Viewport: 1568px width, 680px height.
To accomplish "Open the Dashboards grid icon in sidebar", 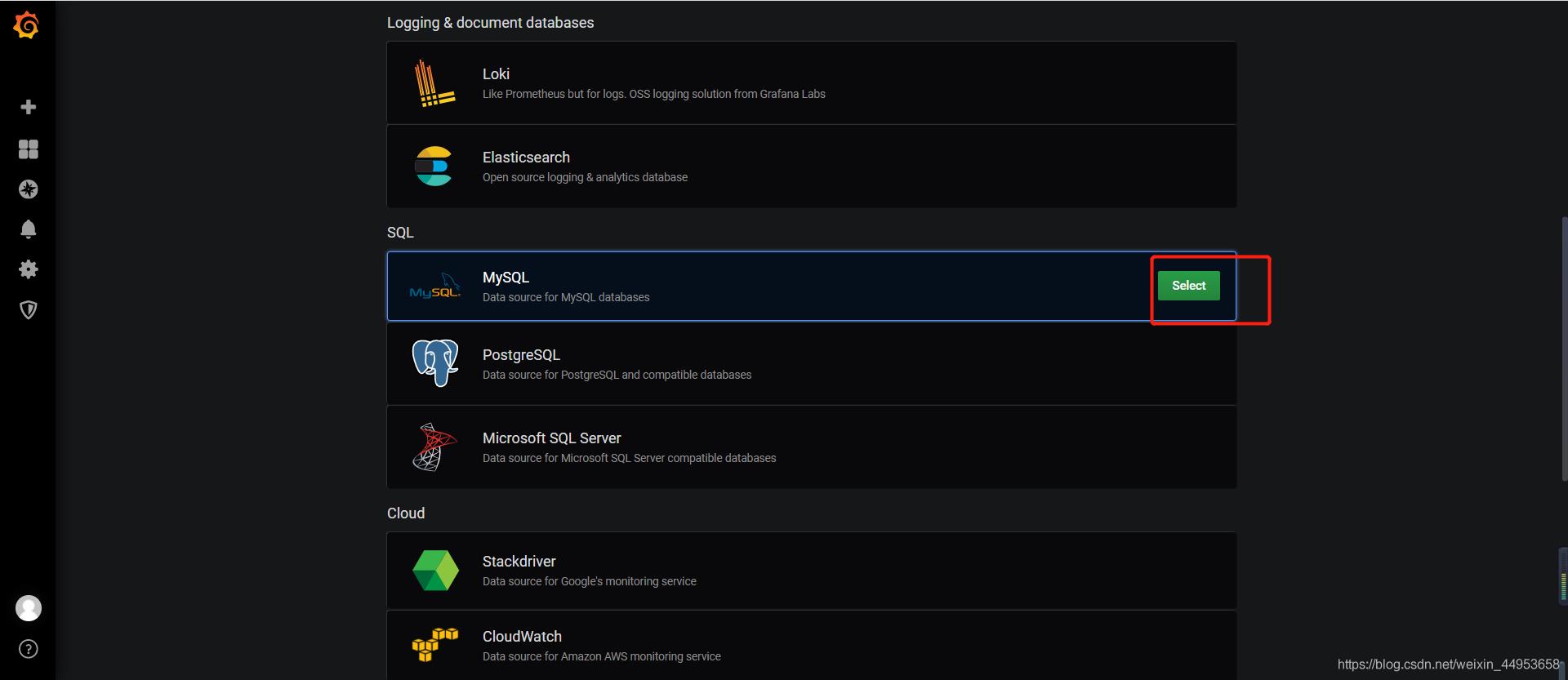I will (28, 149).
